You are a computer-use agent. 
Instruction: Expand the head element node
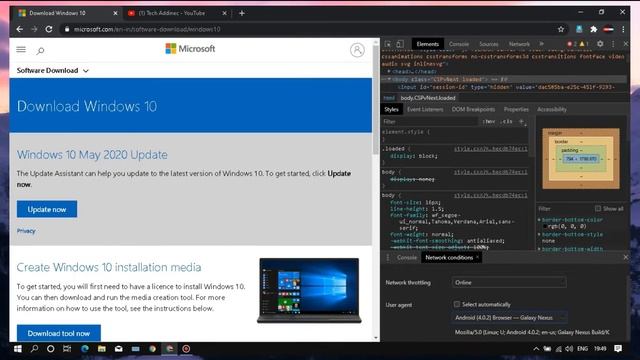click(x=389, y=71)
